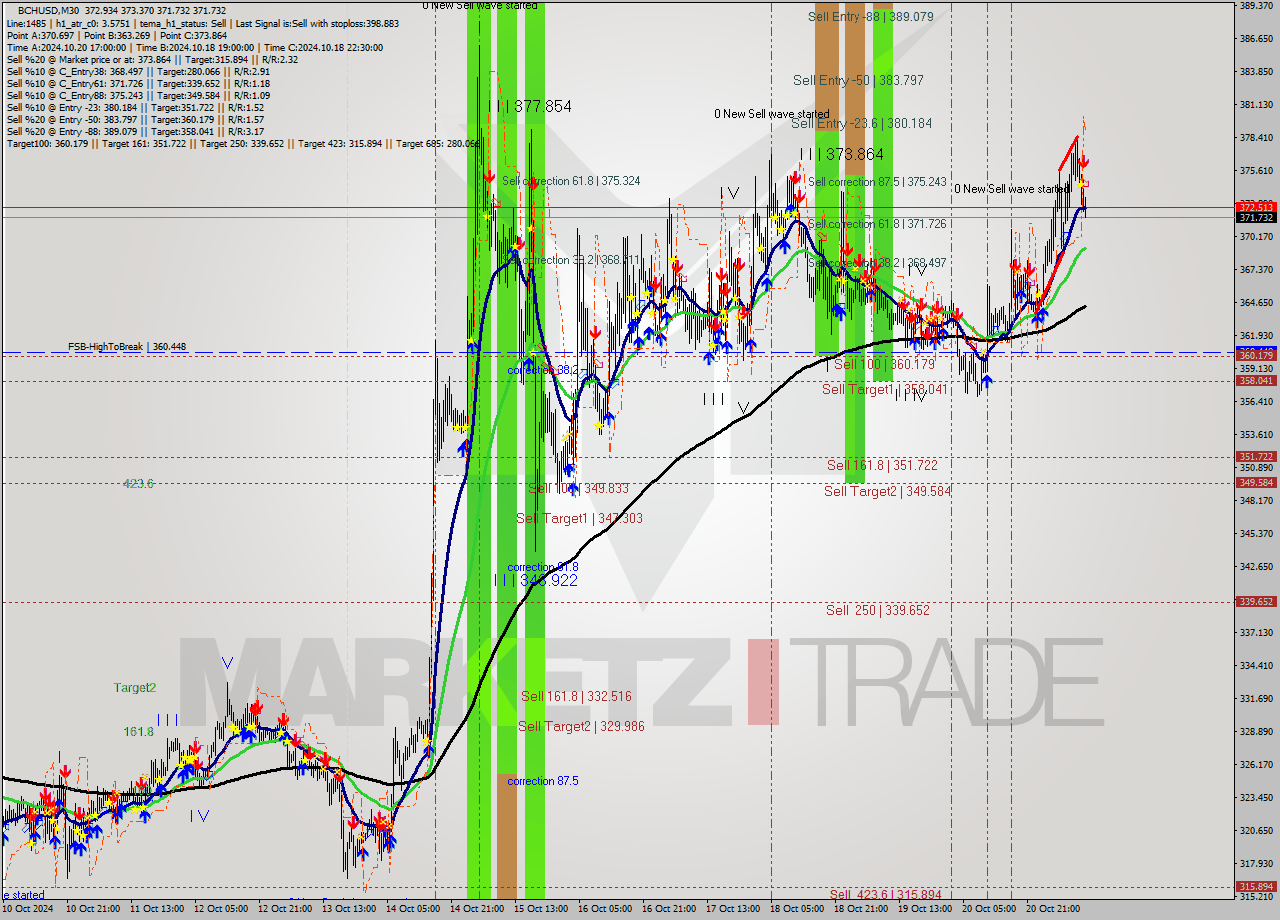
Task: Click the green '161.8' label
Action: point(138,733)
